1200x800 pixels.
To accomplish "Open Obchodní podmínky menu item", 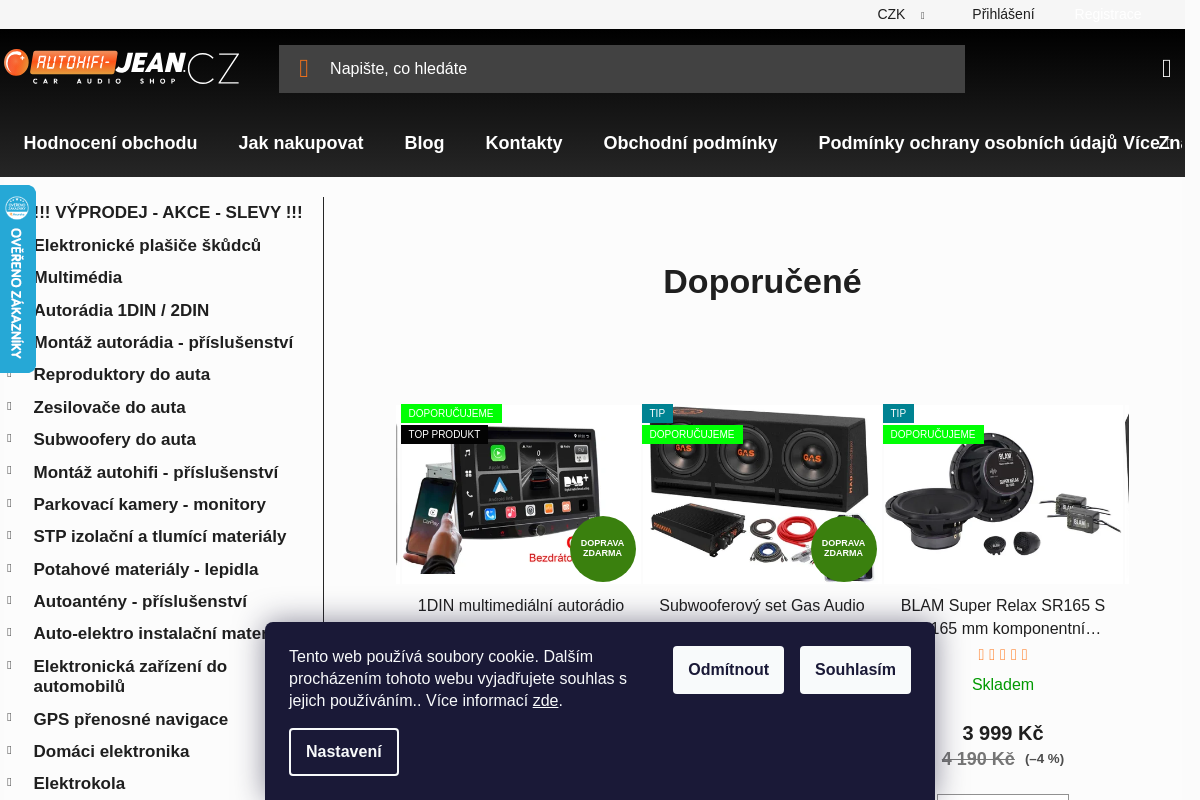I will [x=690, y=143].
